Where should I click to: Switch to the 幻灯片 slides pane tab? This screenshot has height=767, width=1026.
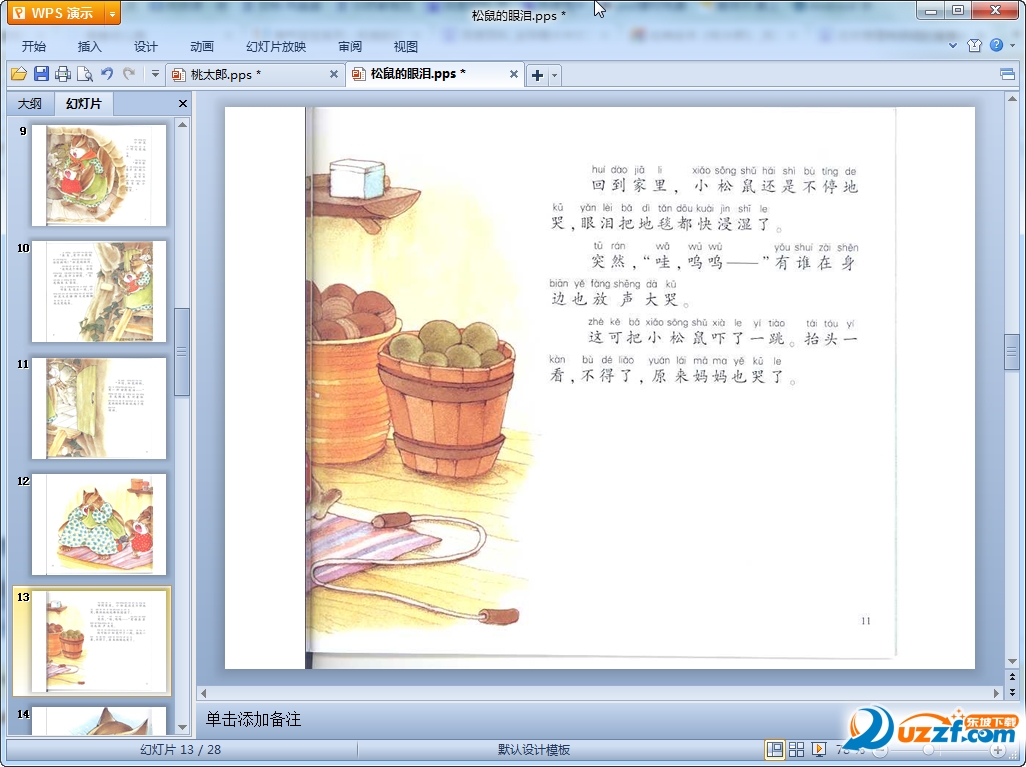coord(84,103)
